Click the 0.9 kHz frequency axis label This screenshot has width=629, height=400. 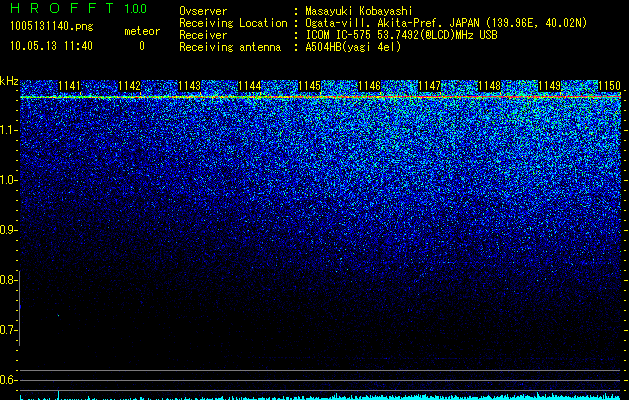pyautogui.click(x=8, y=230)
